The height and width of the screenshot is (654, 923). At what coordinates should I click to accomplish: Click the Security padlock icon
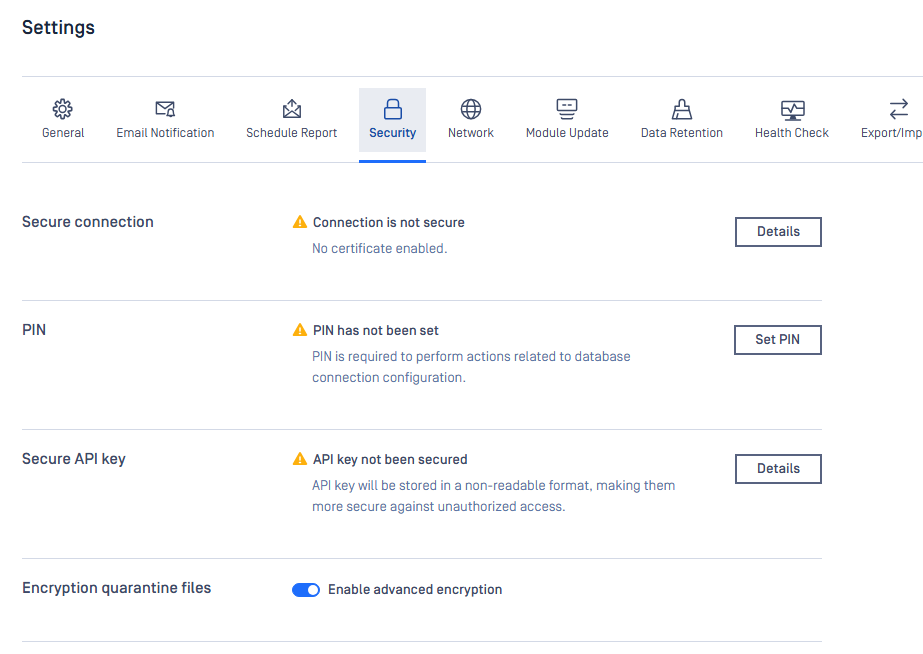click(393, 109)
